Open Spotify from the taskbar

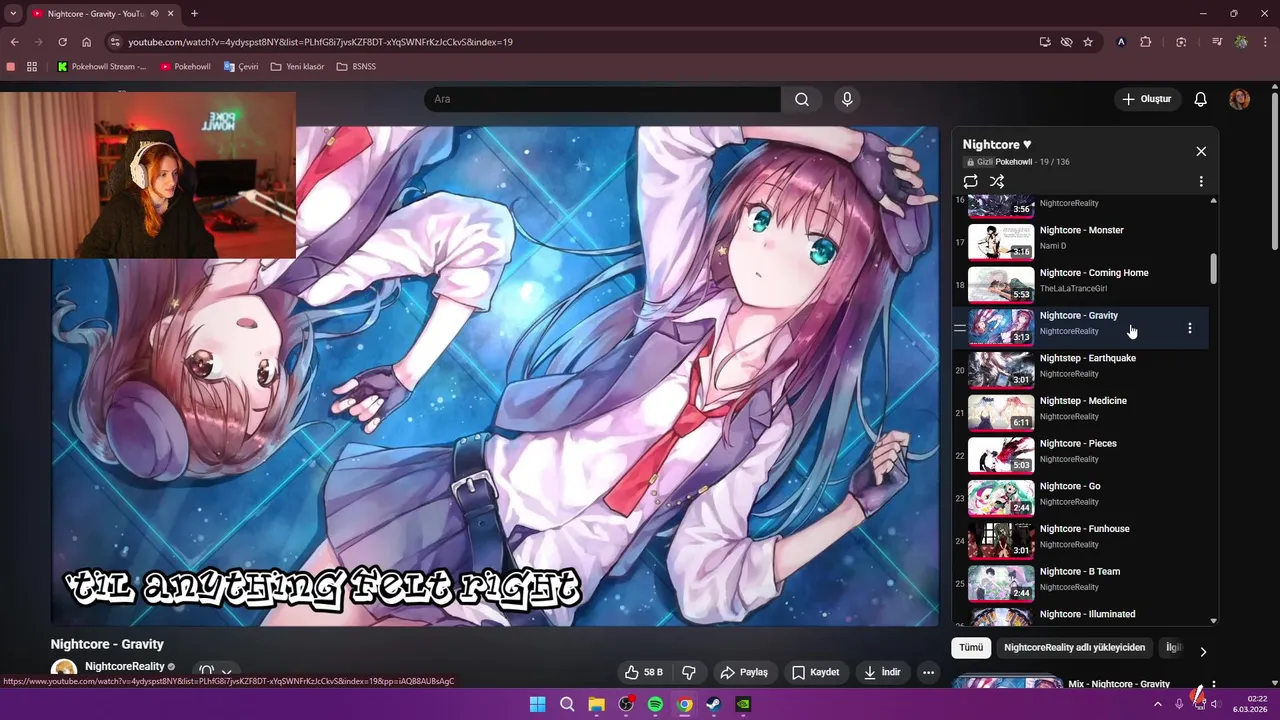[655, 704]
